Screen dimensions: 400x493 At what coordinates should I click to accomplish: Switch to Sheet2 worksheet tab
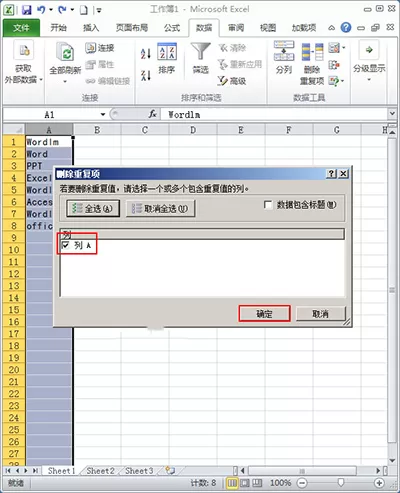coord(100,471)
